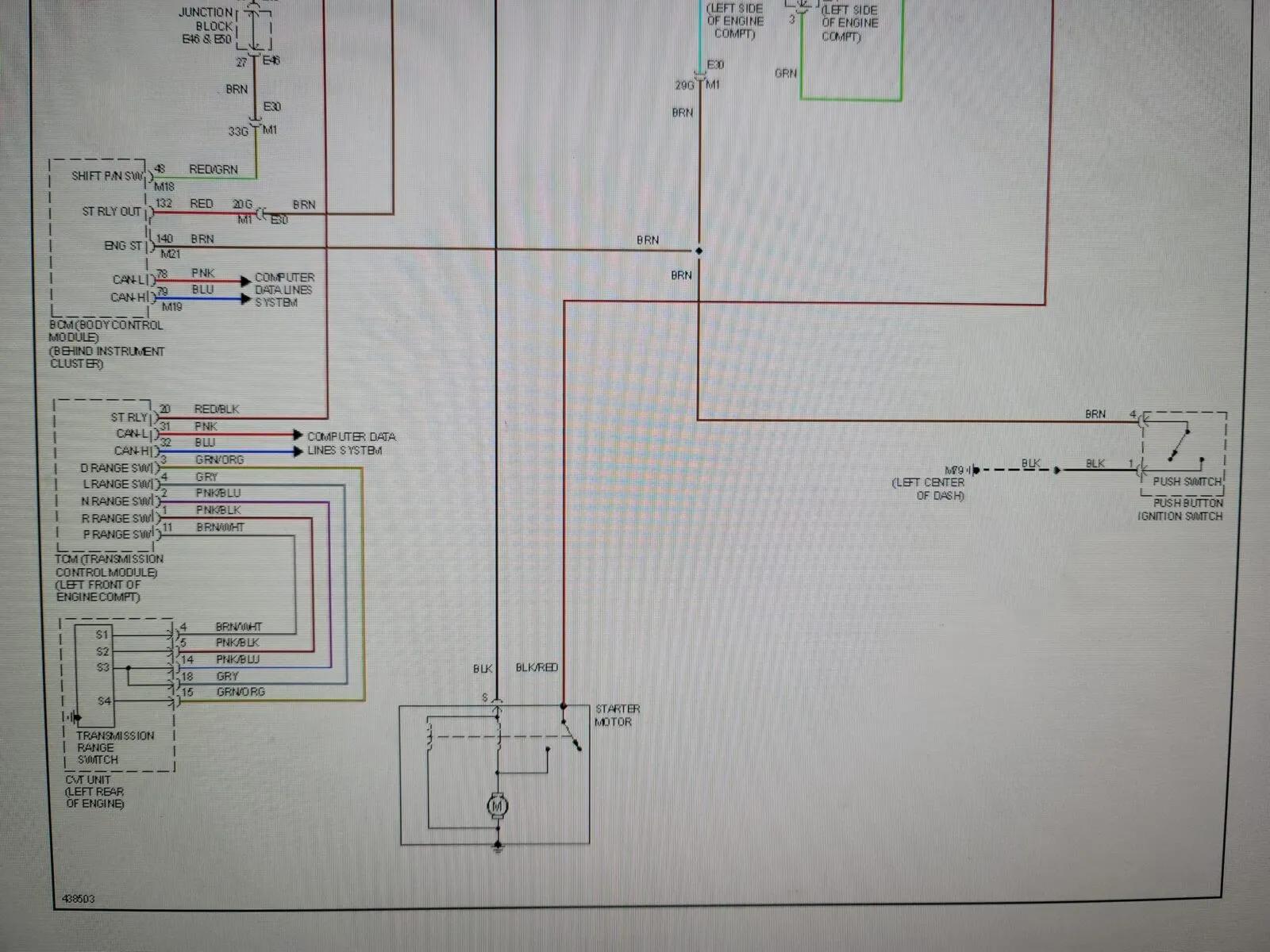Click the P RANGE SW pin label
The width and height of the screenshot is (1270, 952).
point(118,535)
